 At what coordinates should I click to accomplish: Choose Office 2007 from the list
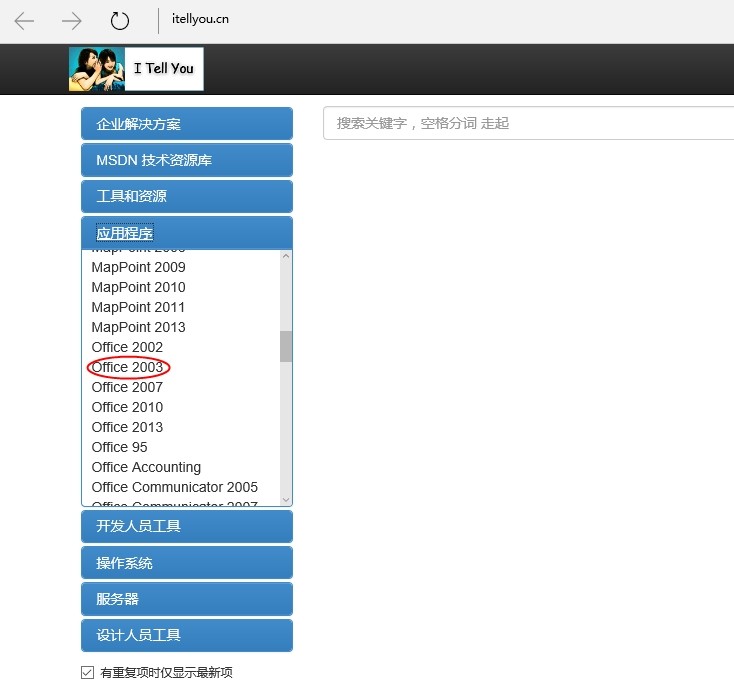pyautogui.click(x=127, y=387)
